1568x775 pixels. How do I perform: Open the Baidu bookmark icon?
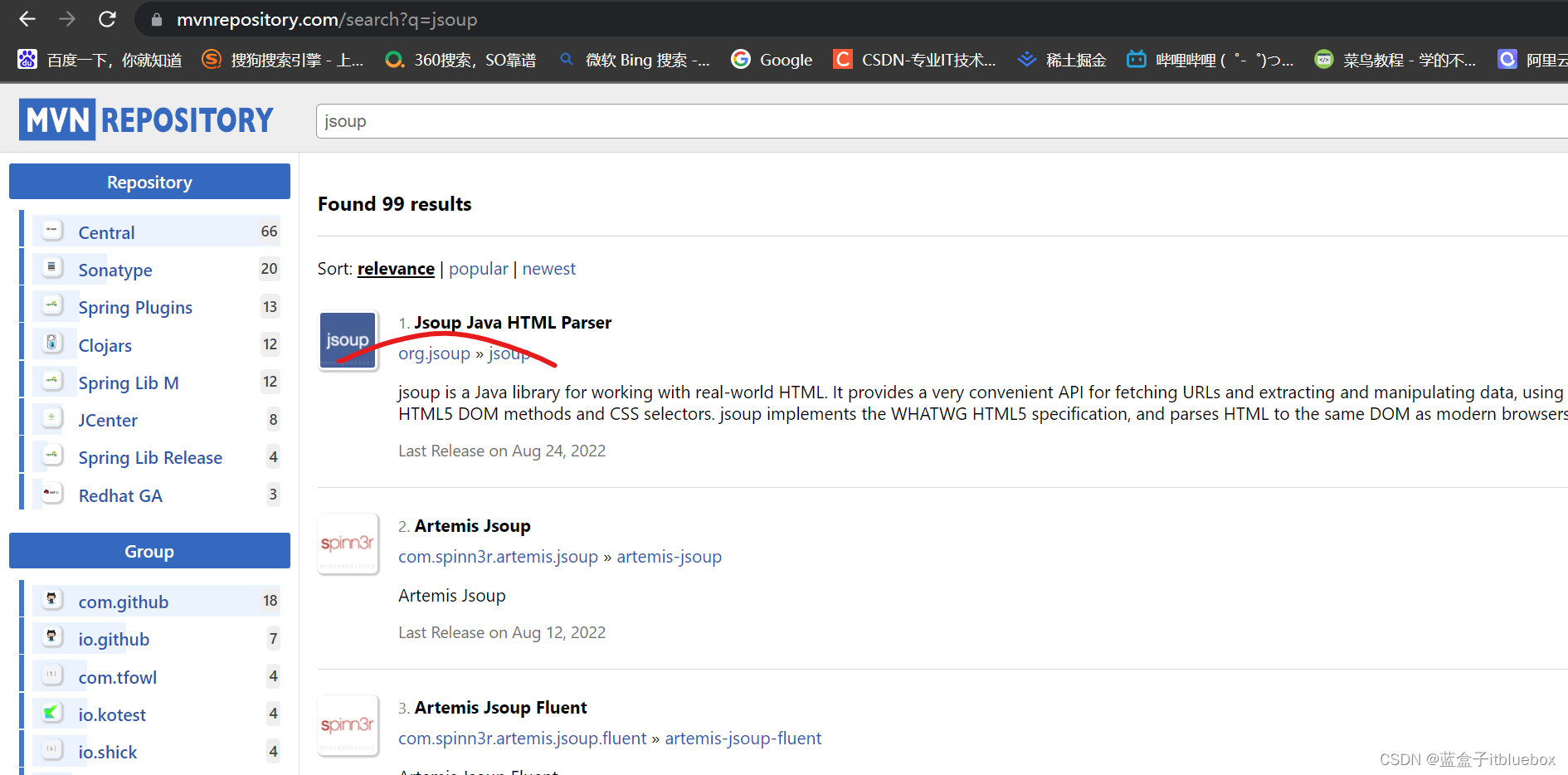click(x=27, y=60)
